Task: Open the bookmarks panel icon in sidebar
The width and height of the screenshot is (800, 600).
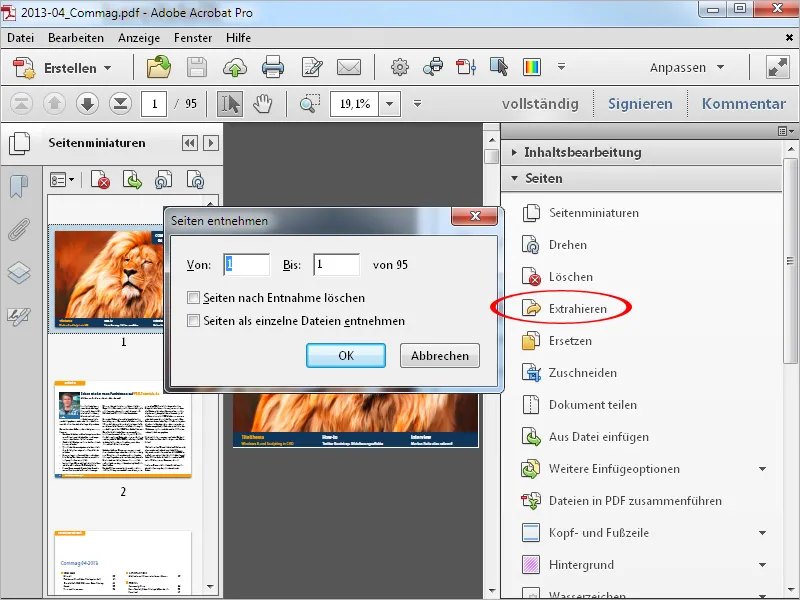Action: [x=19, y=187]
